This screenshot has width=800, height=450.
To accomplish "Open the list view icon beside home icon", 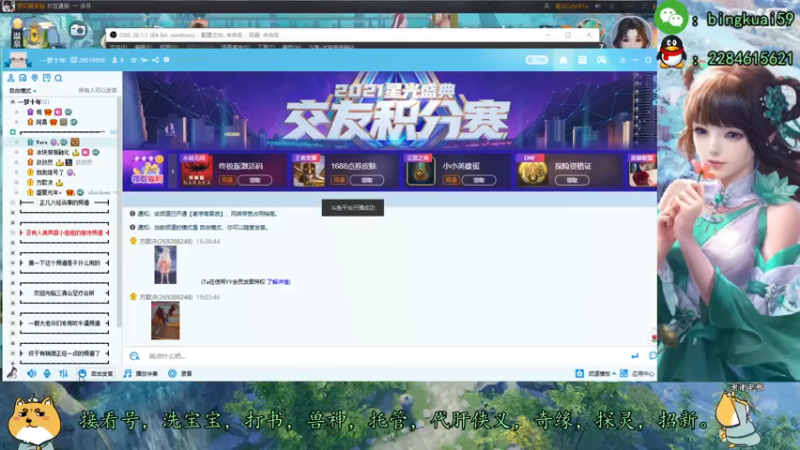I will [x=582, y=60].
